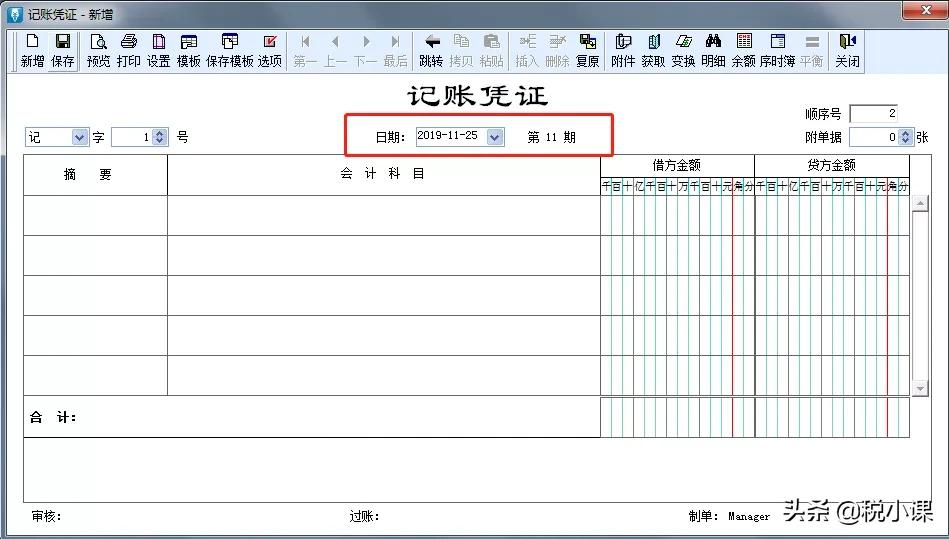Click the 过账 label at bottom
The width and height of the screenshot is (949, 539).
[364, 516]
